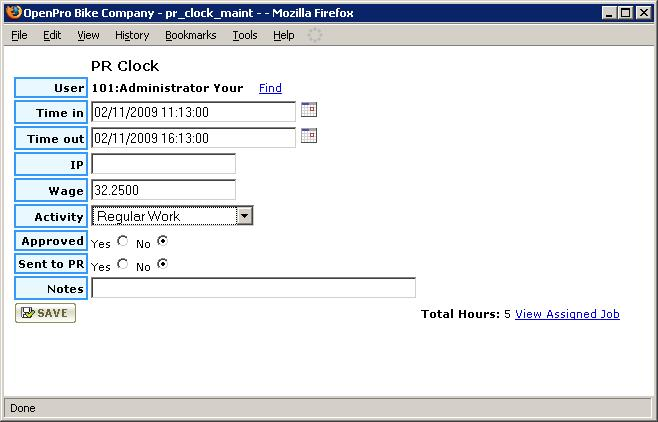Viewport: 658px width, 422px height.
Task: Open the File menu
Action: 19,35
